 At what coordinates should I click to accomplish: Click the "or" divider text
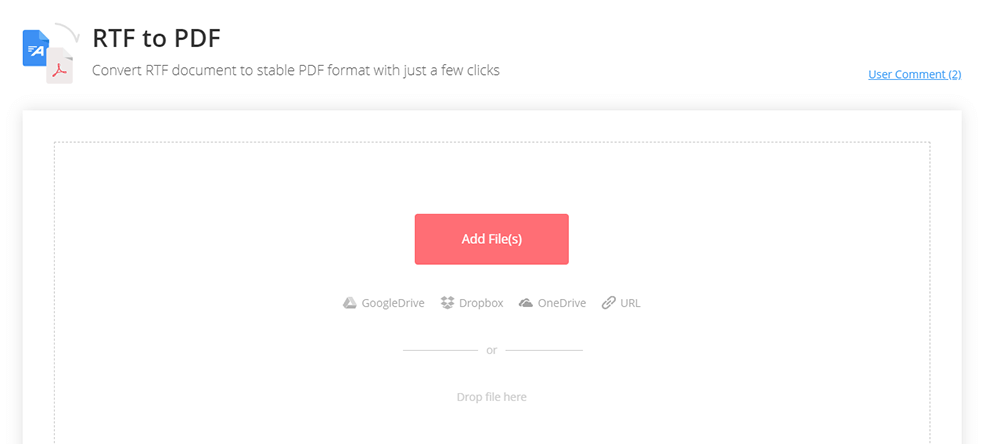point(491,350)
